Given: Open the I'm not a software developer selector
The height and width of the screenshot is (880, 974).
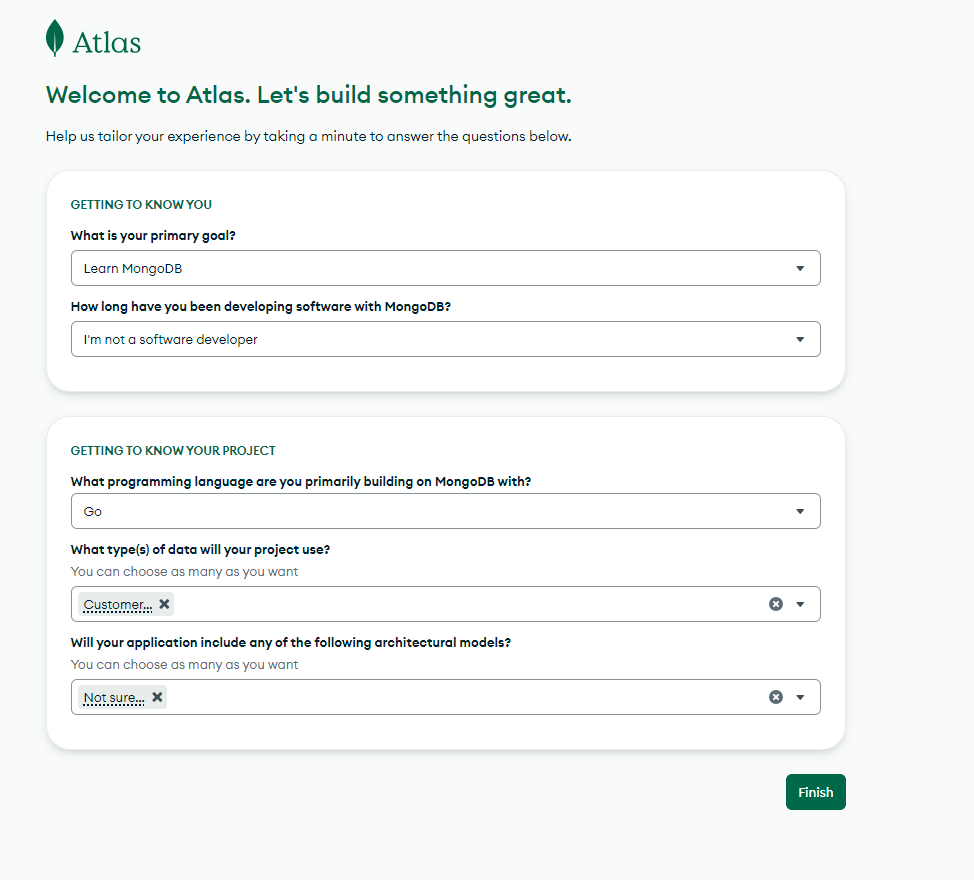Looking at the screenshot, I should click(445, 339).
